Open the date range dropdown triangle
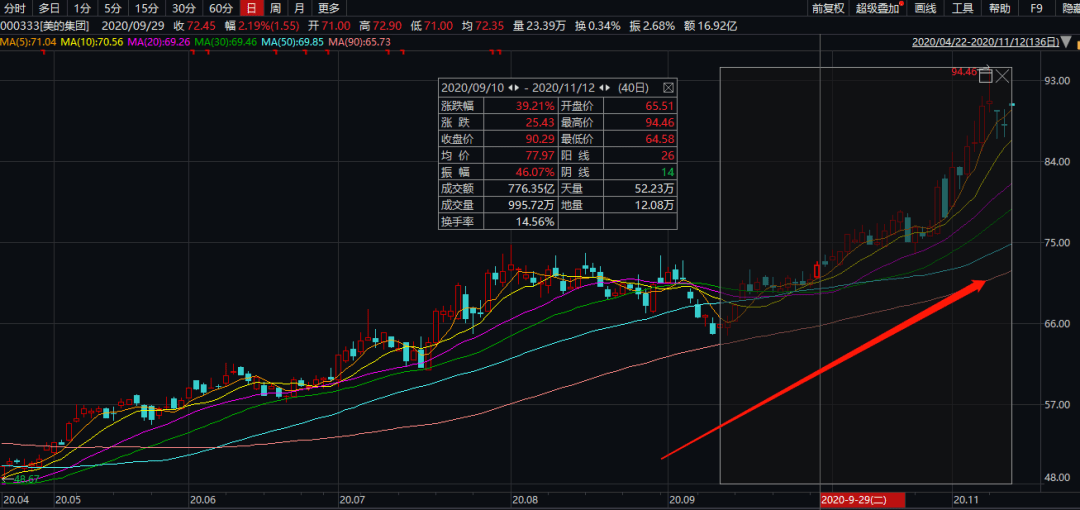1080x510 pixels. tap(1069, 42)
